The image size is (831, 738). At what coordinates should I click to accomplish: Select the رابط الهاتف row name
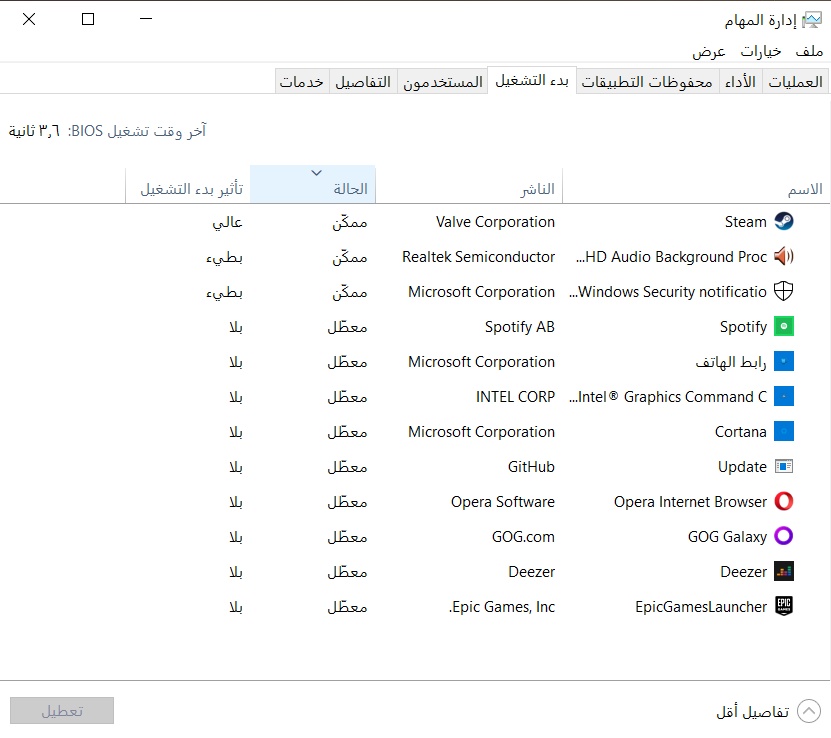click(x=731, y=362)
